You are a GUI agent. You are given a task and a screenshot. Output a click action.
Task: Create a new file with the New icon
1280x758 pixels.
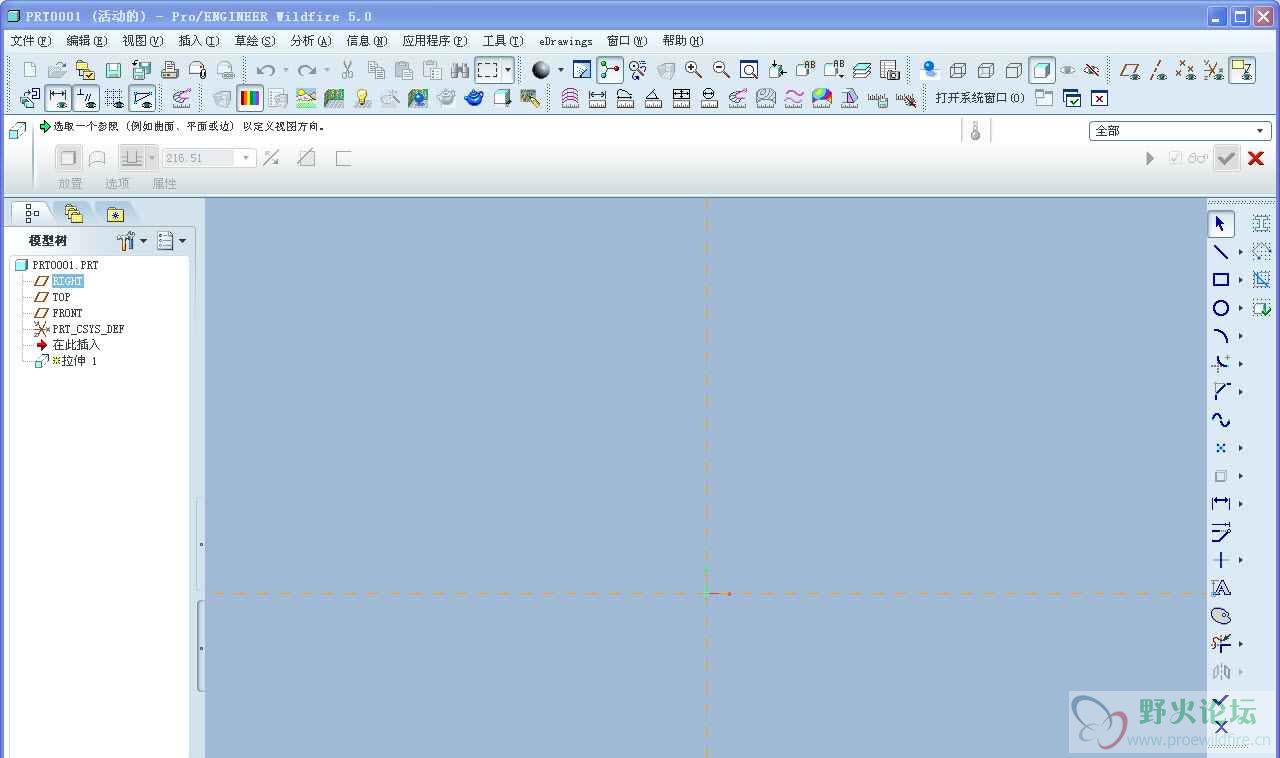click(30, 70)
